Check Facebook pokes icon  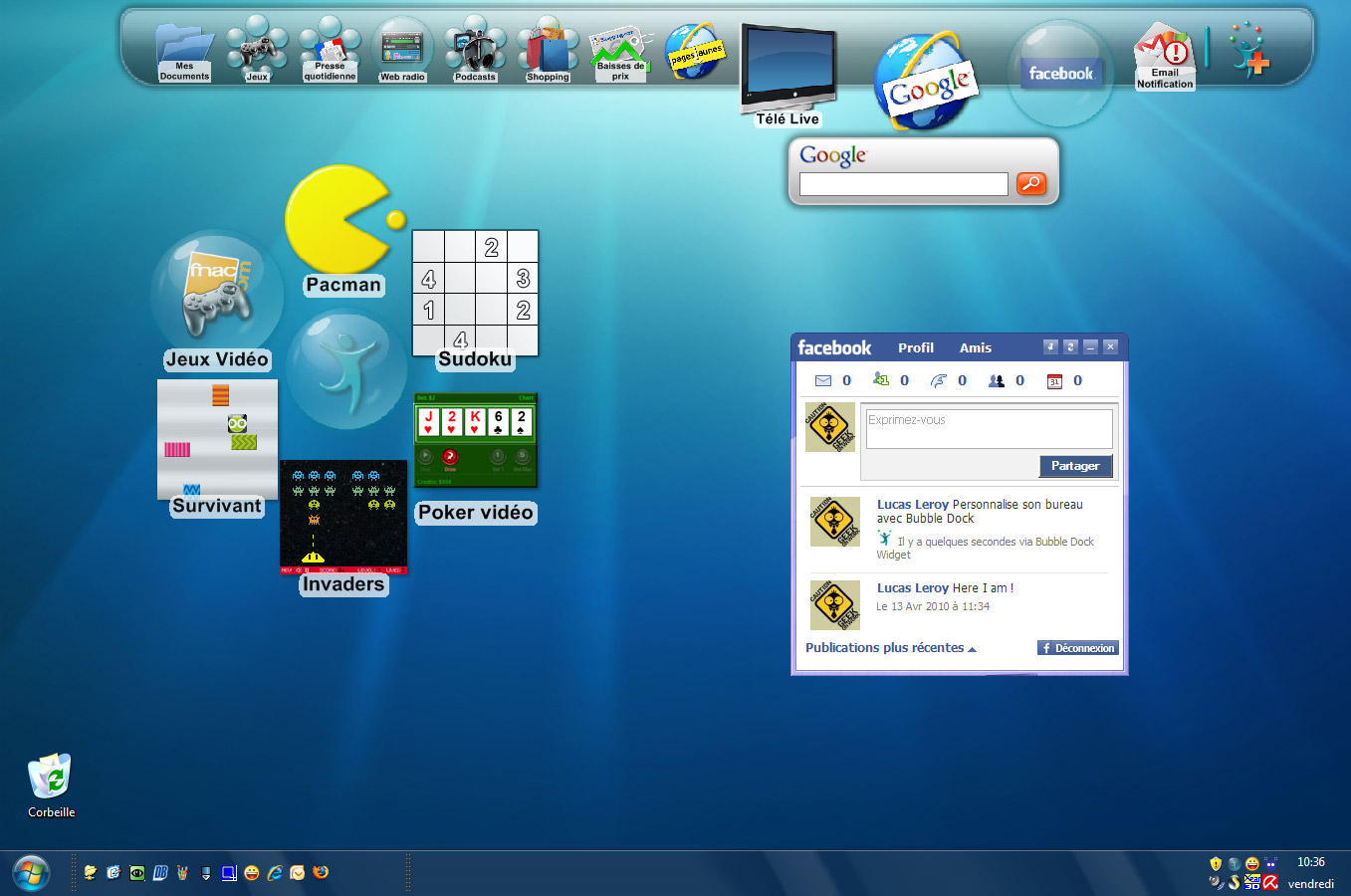point(939,380)
